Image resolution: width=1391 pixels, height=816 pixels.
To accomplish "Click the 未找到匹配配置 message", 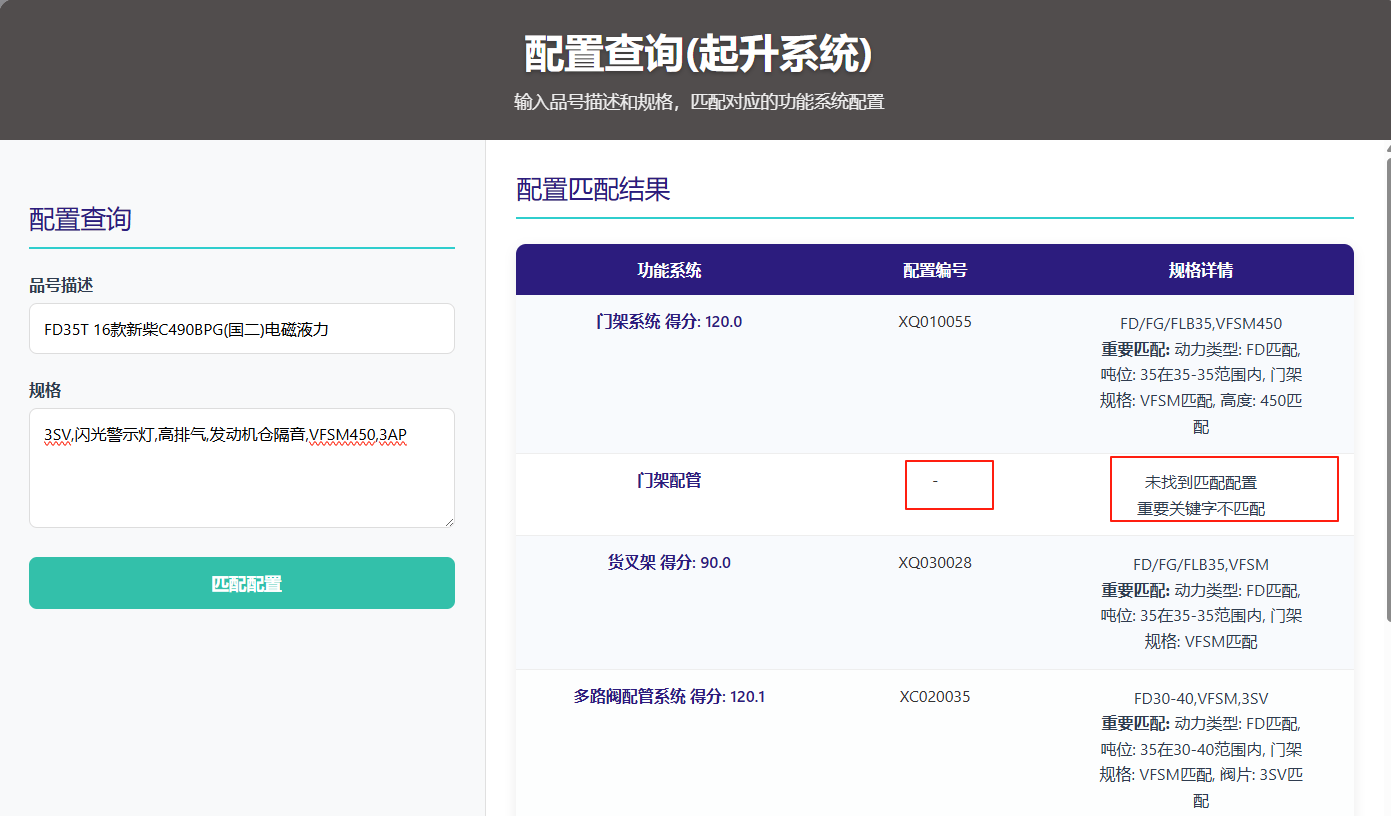I will (x=1200, y=483).
